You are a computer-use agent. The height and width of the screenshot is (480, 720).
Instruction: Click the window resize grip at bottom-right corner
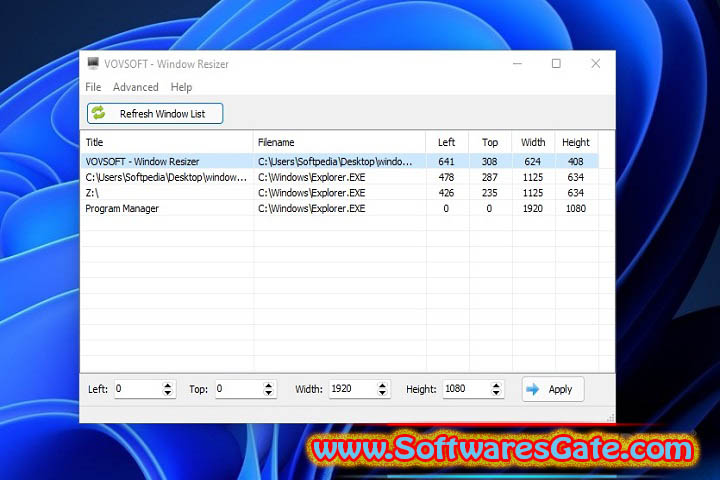pyautogui.click(x=610, y=418)
